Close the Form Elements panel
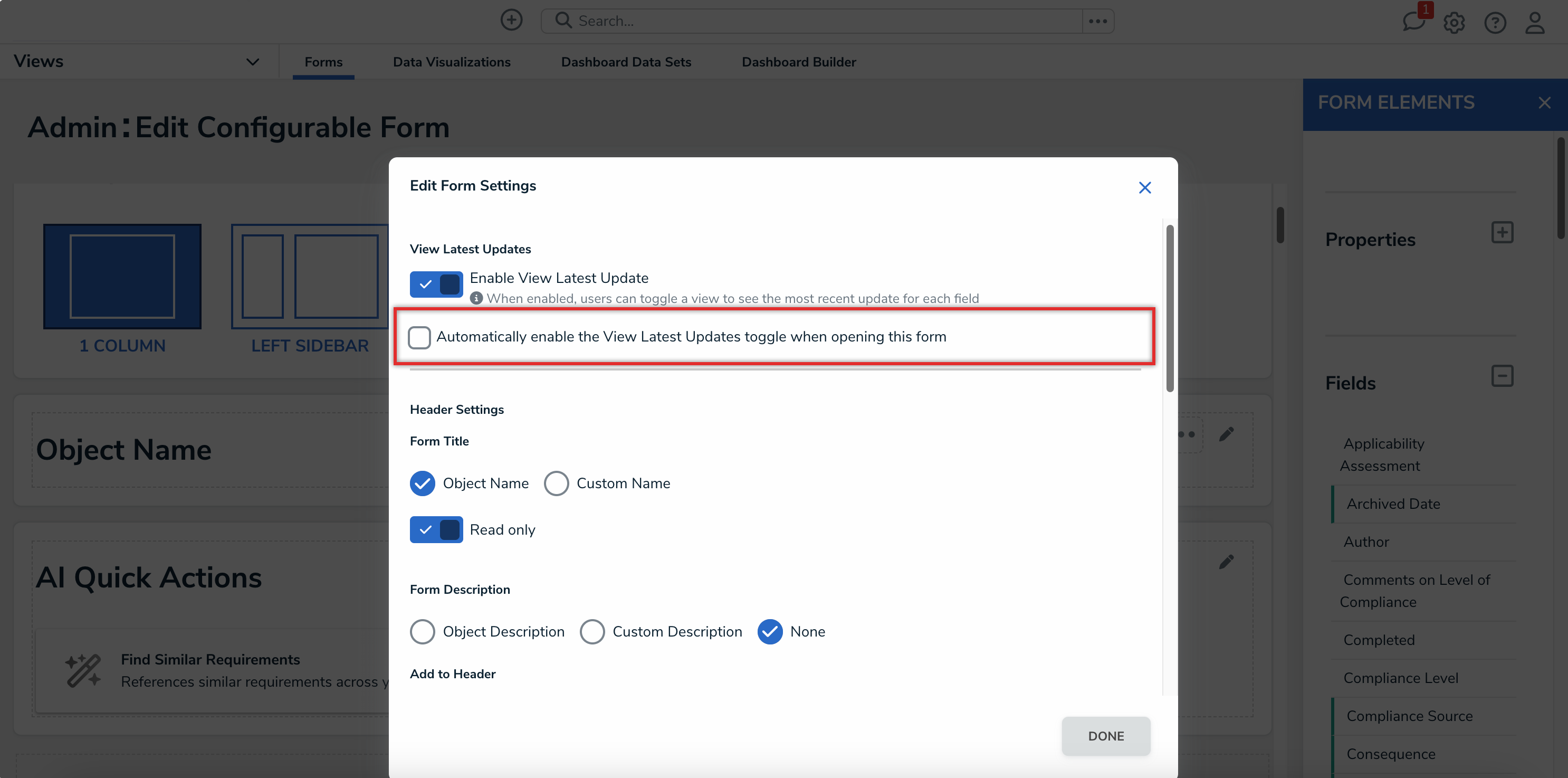Viewport: 1568px width, 778px height. tap(1544, 103)
